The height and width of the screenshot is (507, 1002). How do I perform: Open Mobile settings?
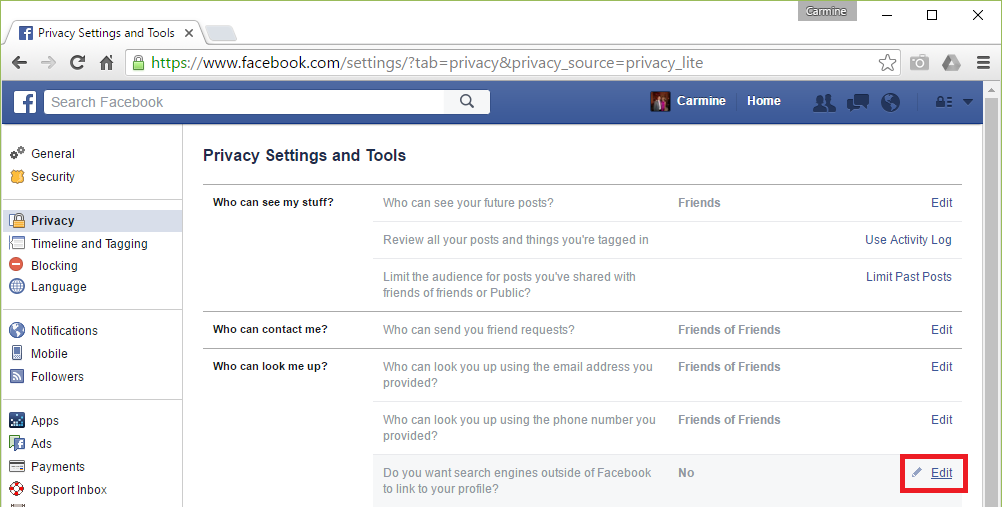(49, 354)
